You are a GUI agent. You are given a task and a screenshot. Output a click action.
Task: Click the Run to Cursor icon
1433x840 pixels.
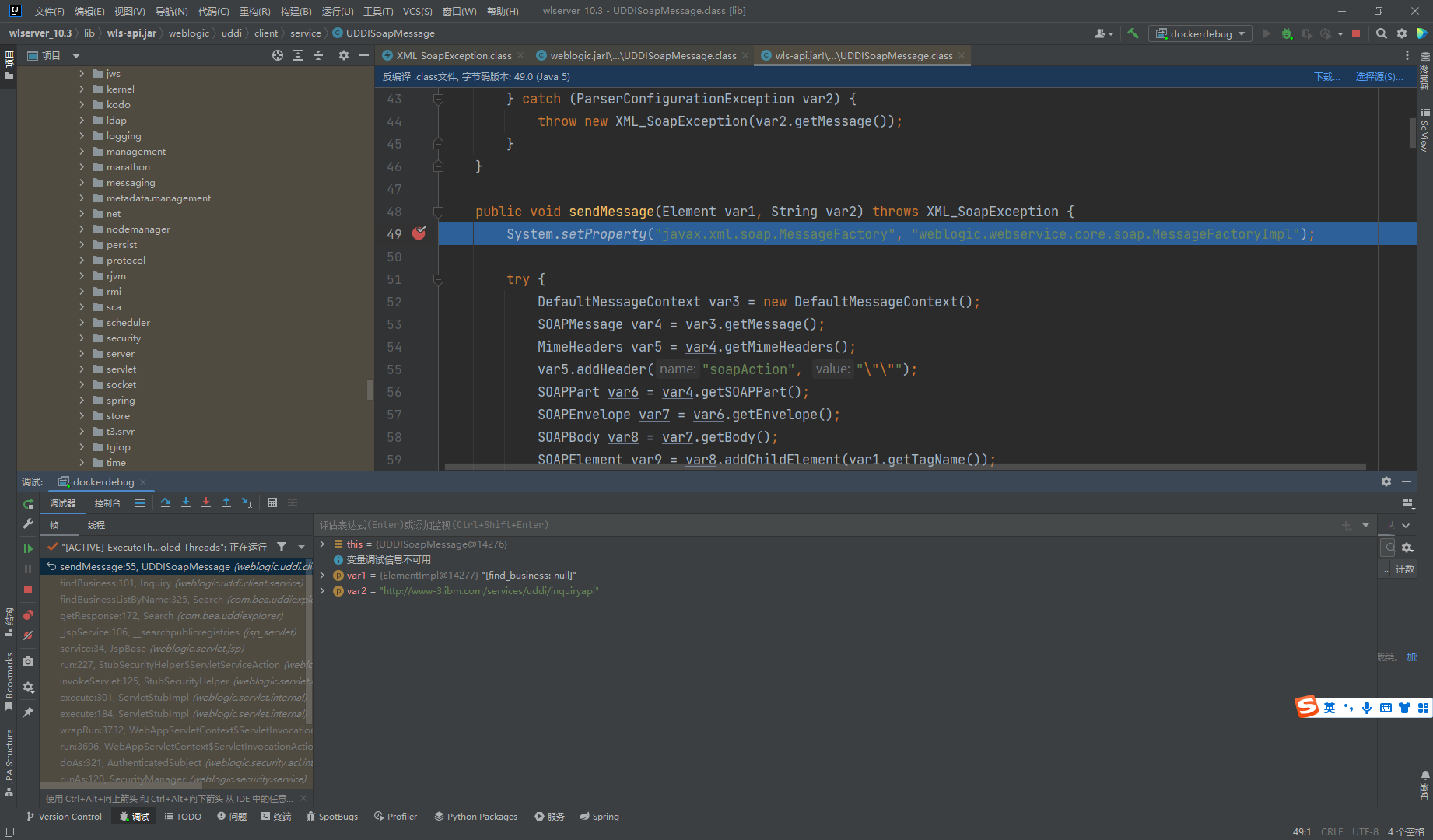click(247, 502)
